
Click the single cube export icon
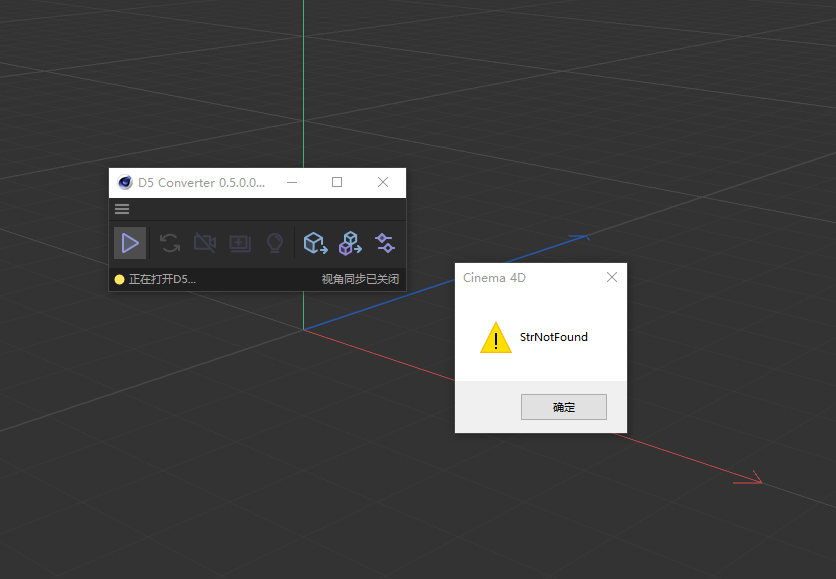[316, 243]
